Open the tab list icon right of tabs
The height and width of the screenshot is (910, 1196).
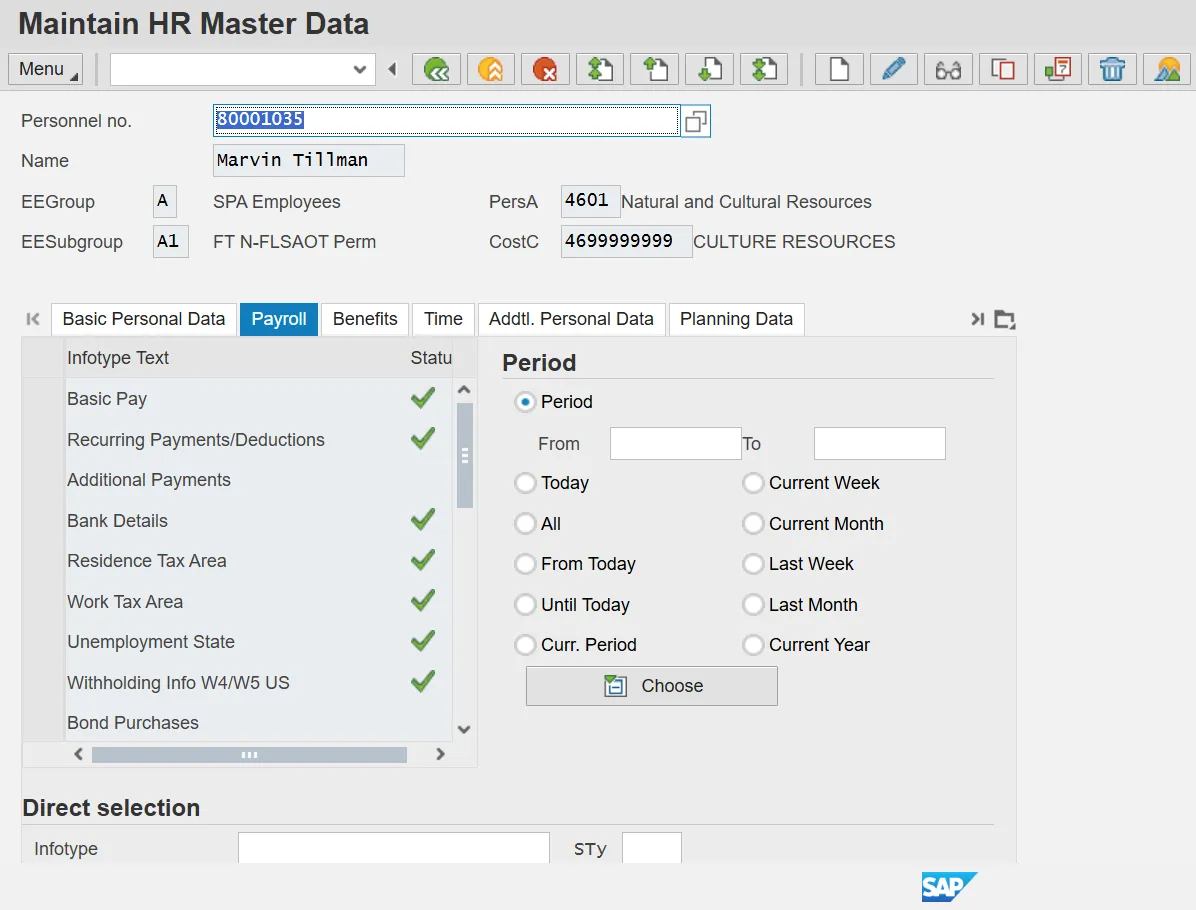click(1005, 320)
